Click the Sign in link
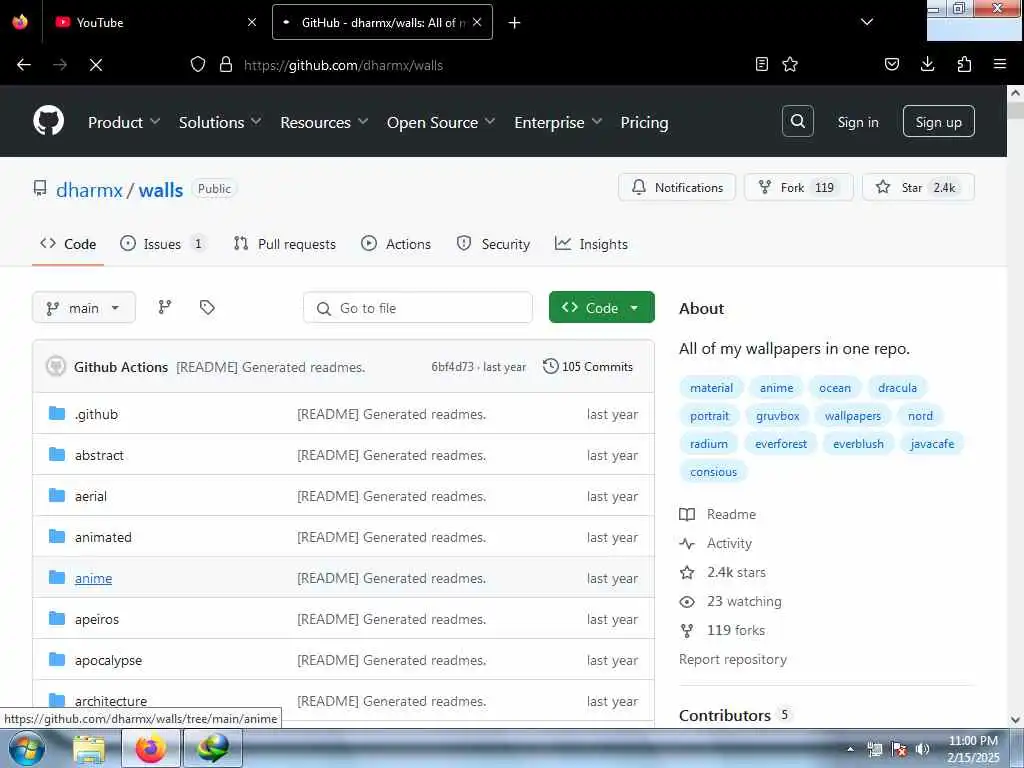The height and width of the screenshot is (768, 1024). pos(857,122)
